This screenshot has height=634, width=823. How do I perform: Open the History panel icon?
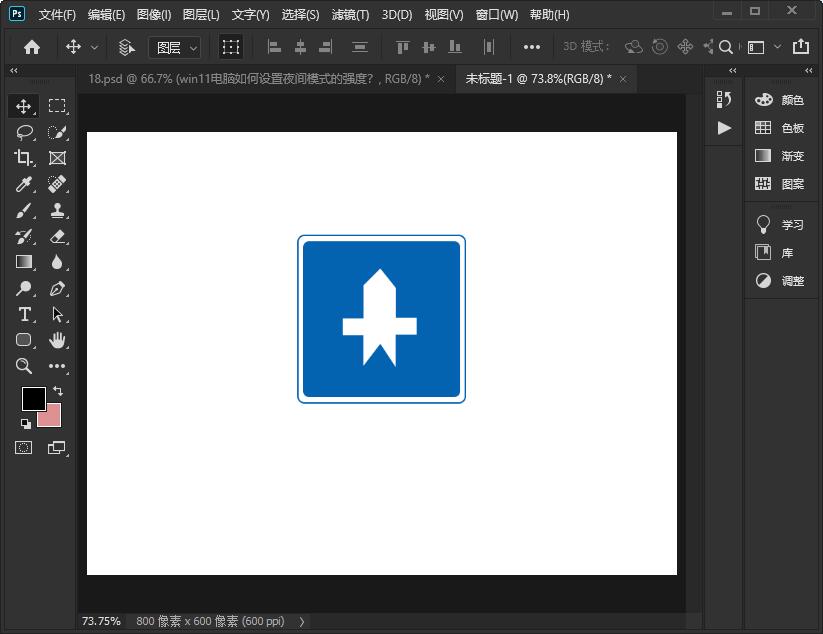[724, 99]
